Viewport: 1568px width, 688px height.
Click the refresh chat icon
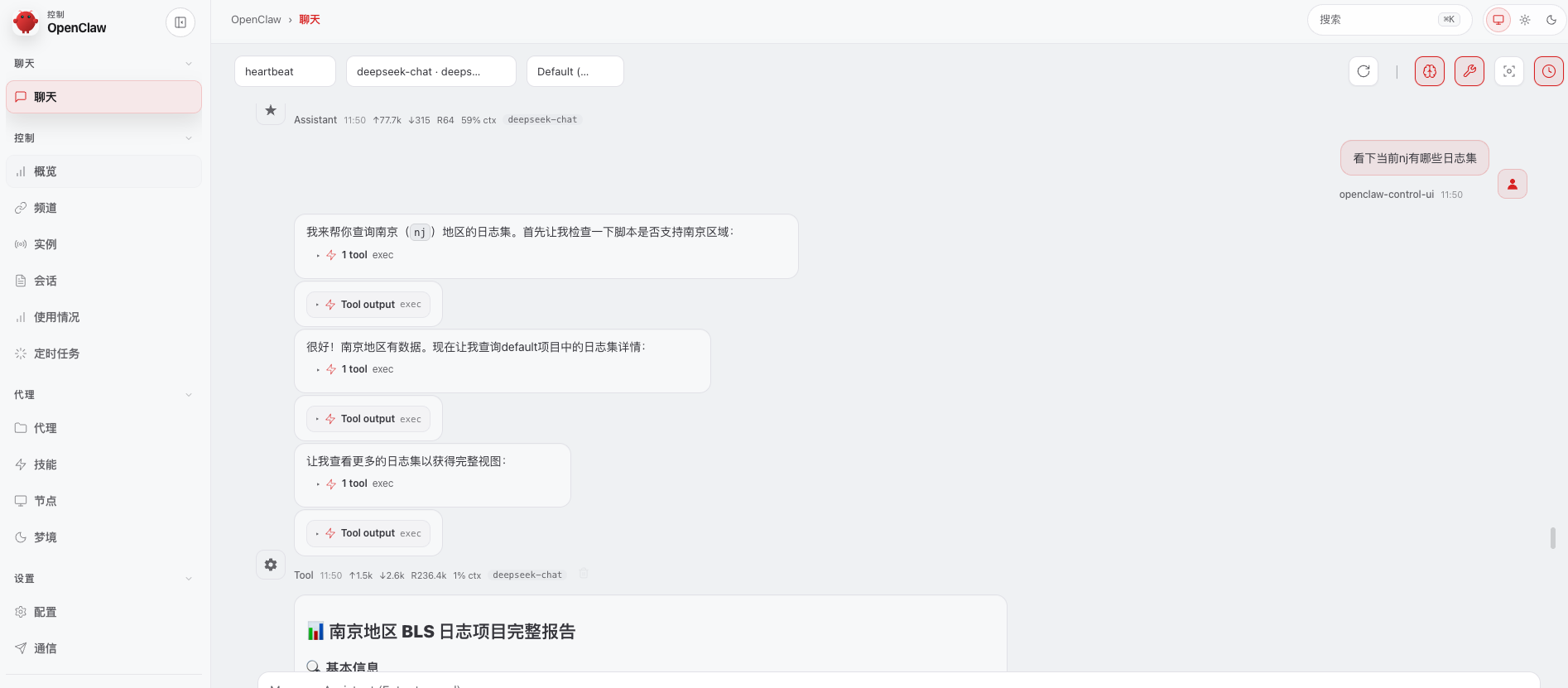[1364, 71]
